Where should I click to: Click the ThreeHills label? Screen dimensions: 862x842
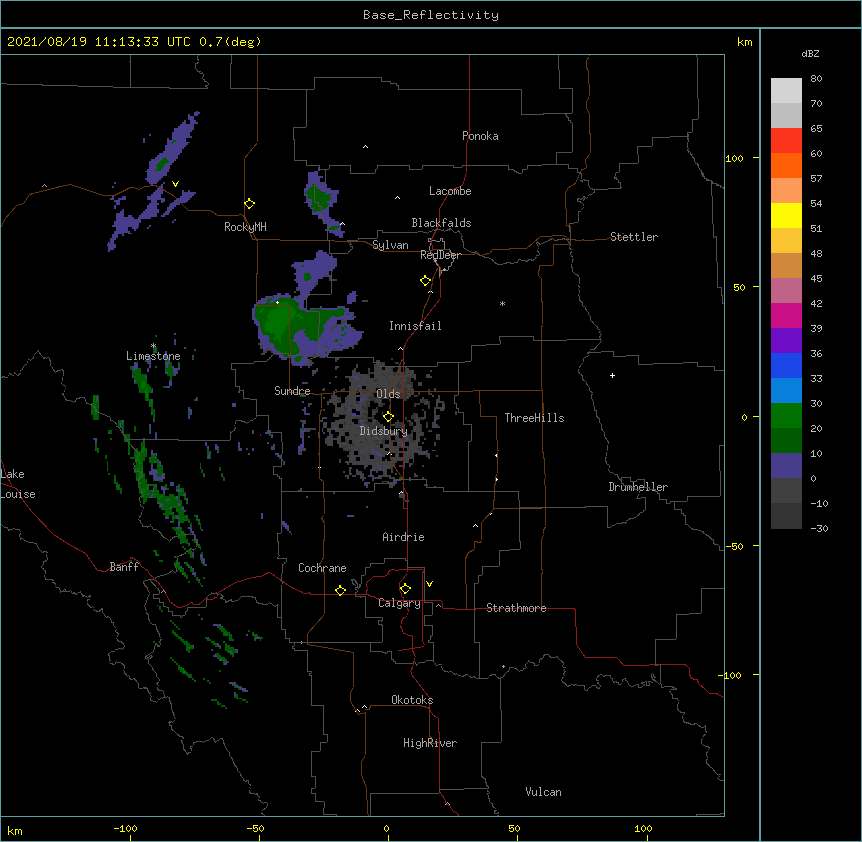tap(534, 418)
